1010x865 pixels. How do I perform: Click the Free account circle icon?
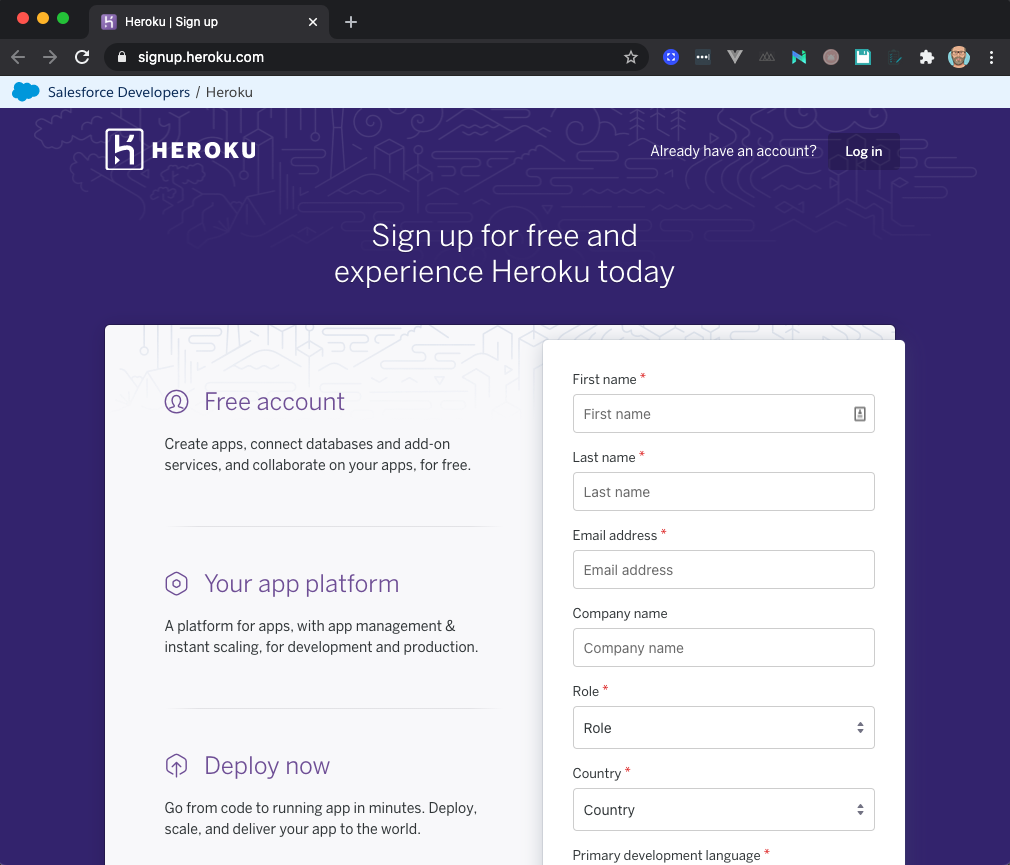tap(177, 401)
